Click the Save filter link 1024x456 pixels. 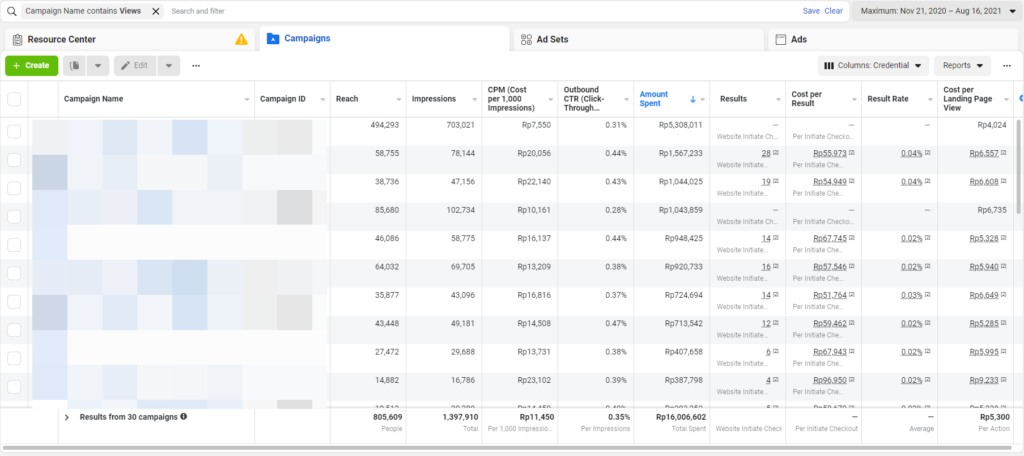(x=811, y=10)
